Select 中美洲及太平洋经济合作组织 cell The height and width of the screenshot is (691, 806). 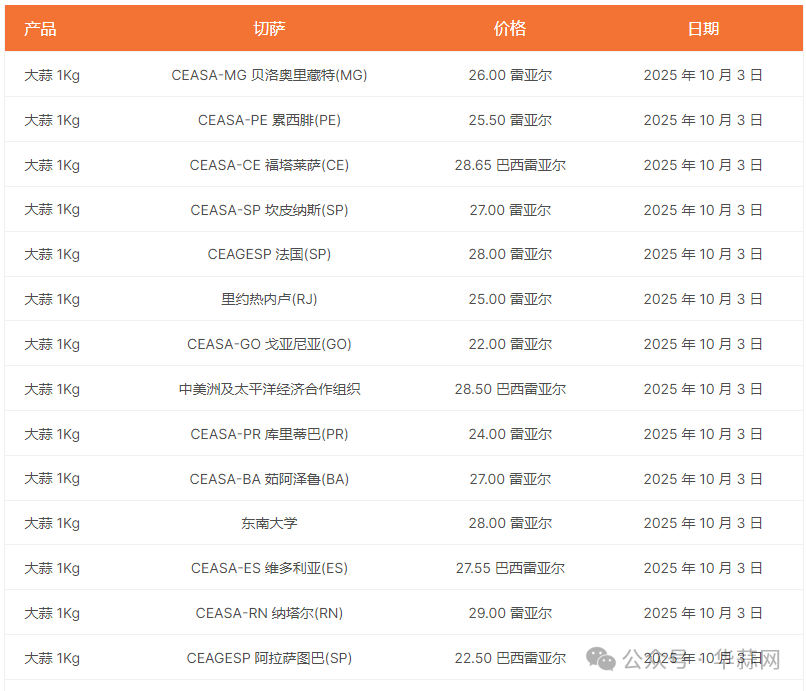click(x=269, y=389)
